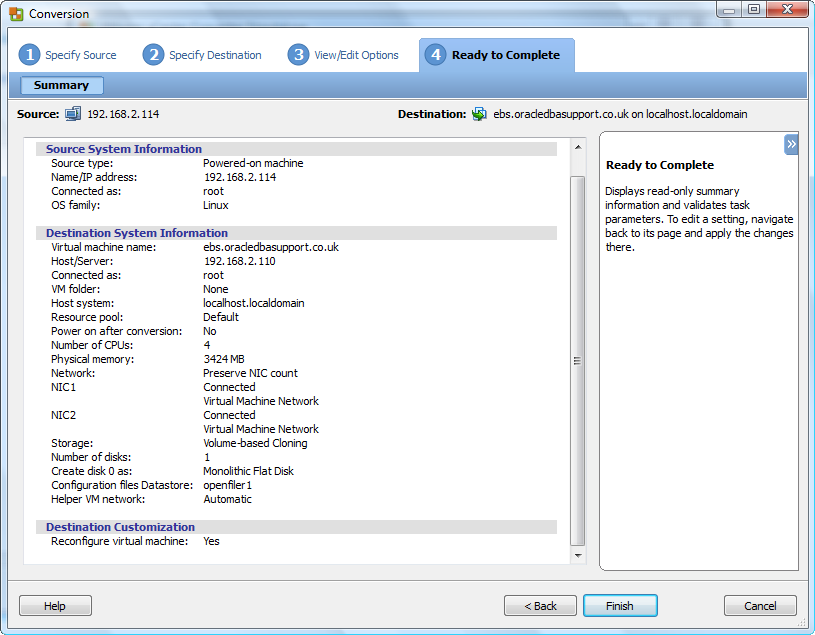Image resolution: width=815 pixels, height=635 pixels.
Task: Click the Destination Customization section header
Action: click(120, 527)
